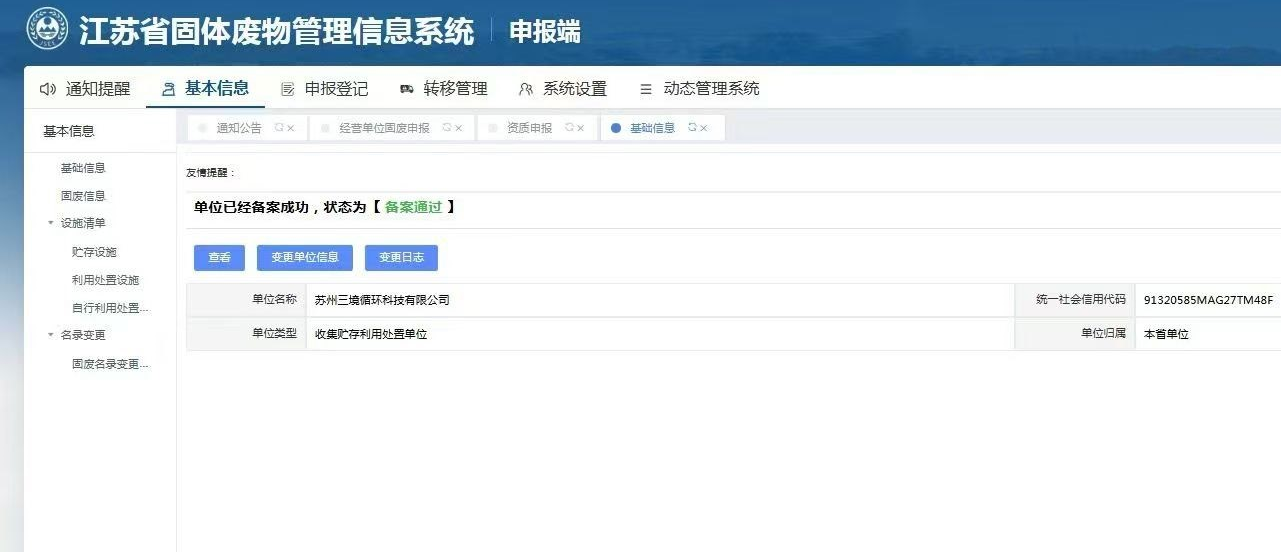Click the speaker icon beside 通知提醒
The height and width of the screenshot is (552, 1281).
pos(48,89)
